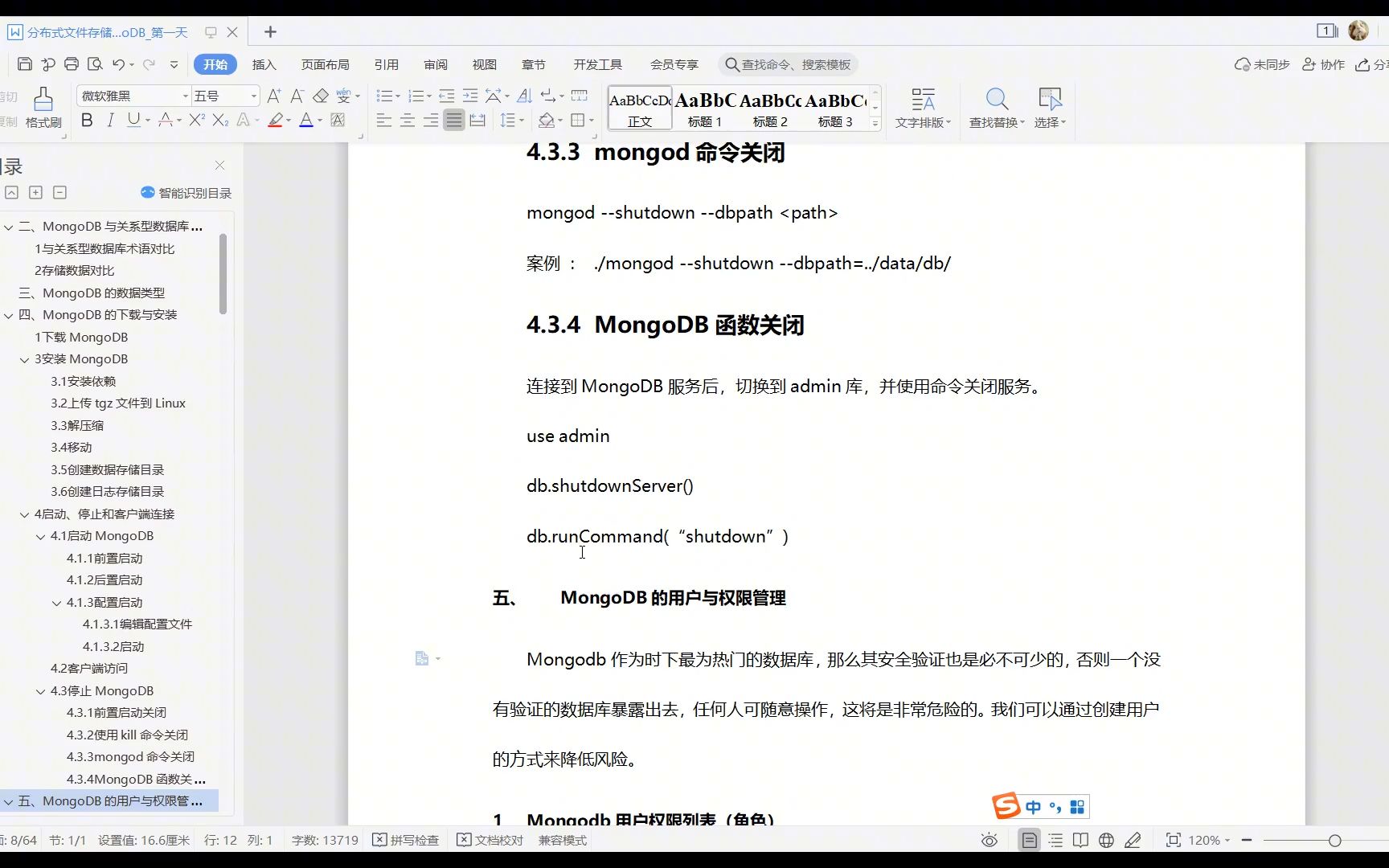Toggle character border icon
Viewport: 1389px width, 868px height.
coord(338,121)
